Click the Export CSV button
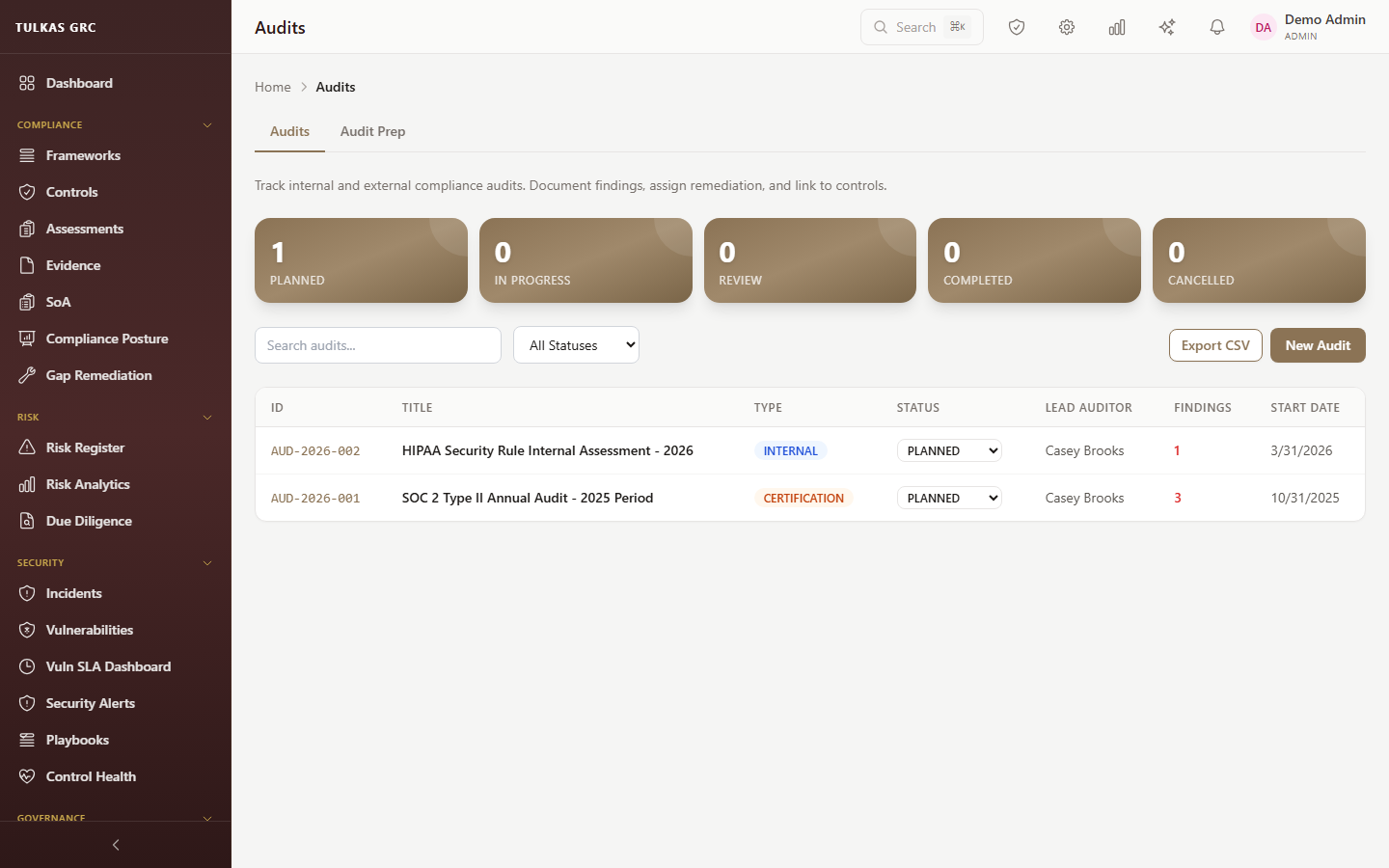This screenshot has height=868, width=1389. click(x=1215, y=345)
